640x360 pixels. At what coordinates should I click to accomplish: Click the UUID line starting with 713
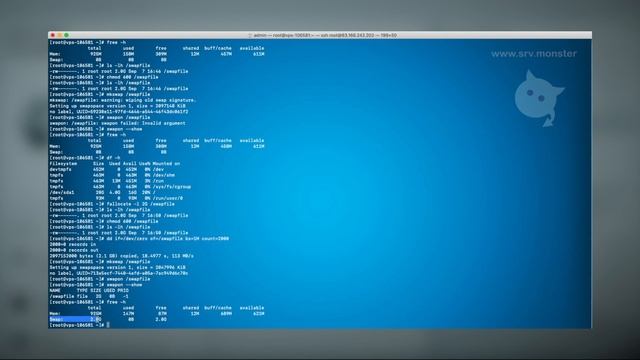(119, 273)
